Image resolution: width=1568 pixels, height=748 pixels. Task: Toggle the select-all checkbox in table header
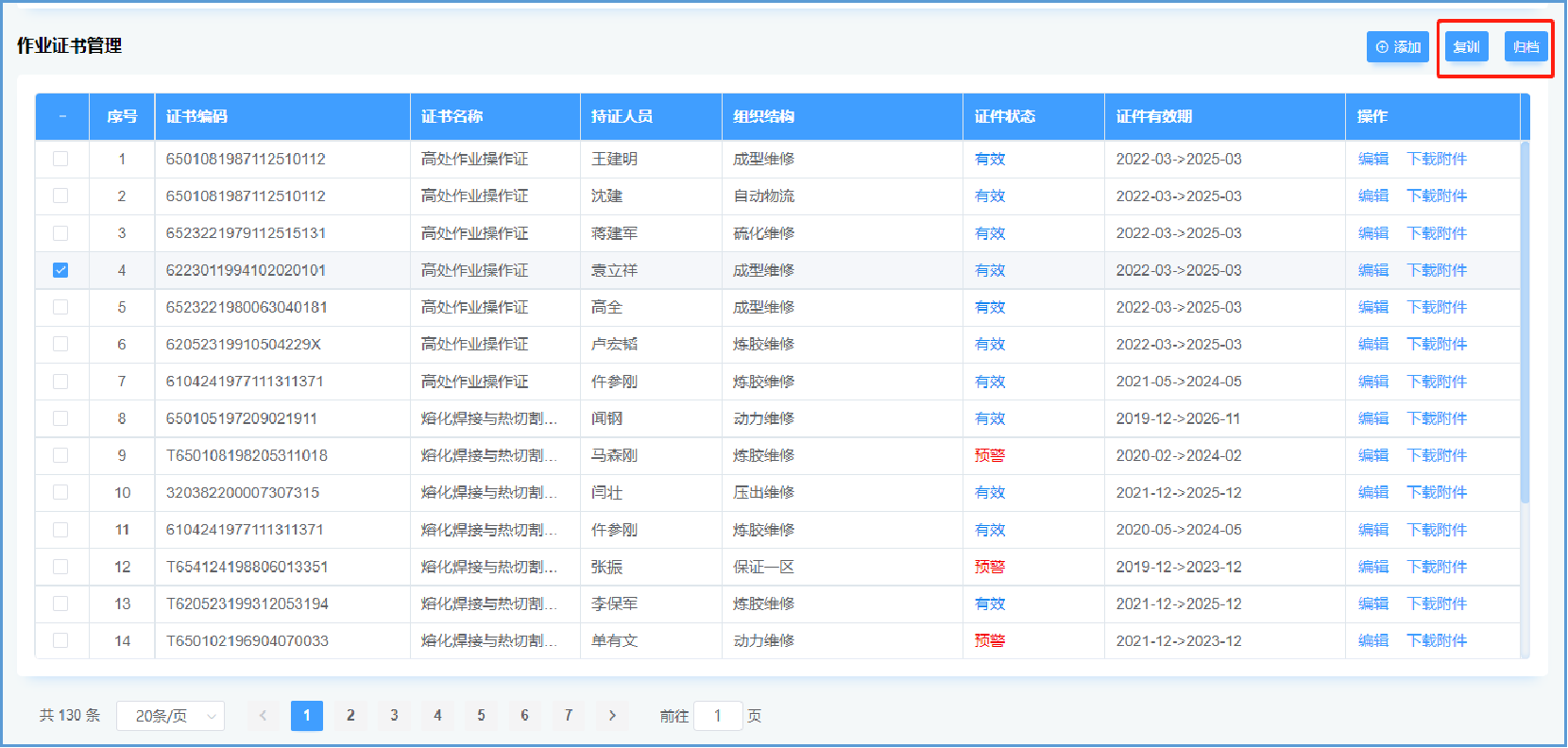(x=62, y=117)
